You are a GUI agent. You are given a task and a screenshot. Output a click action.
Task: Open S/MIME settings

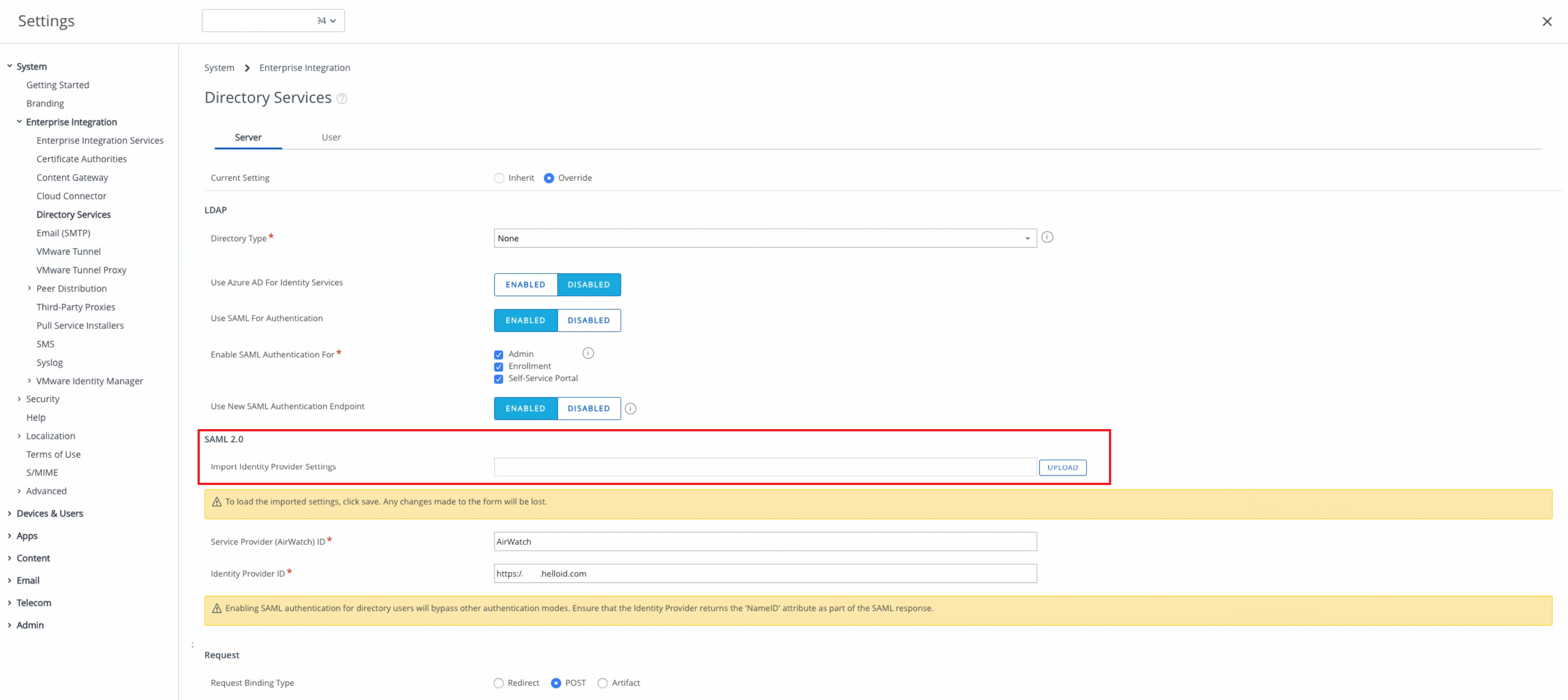coord(42,473)
